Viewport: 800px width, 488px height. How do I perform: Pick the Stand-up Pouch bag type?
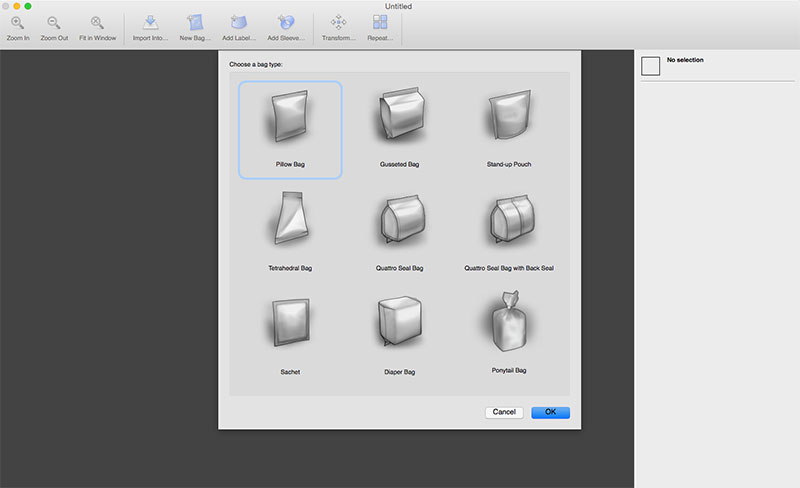(x=509, y=130)
